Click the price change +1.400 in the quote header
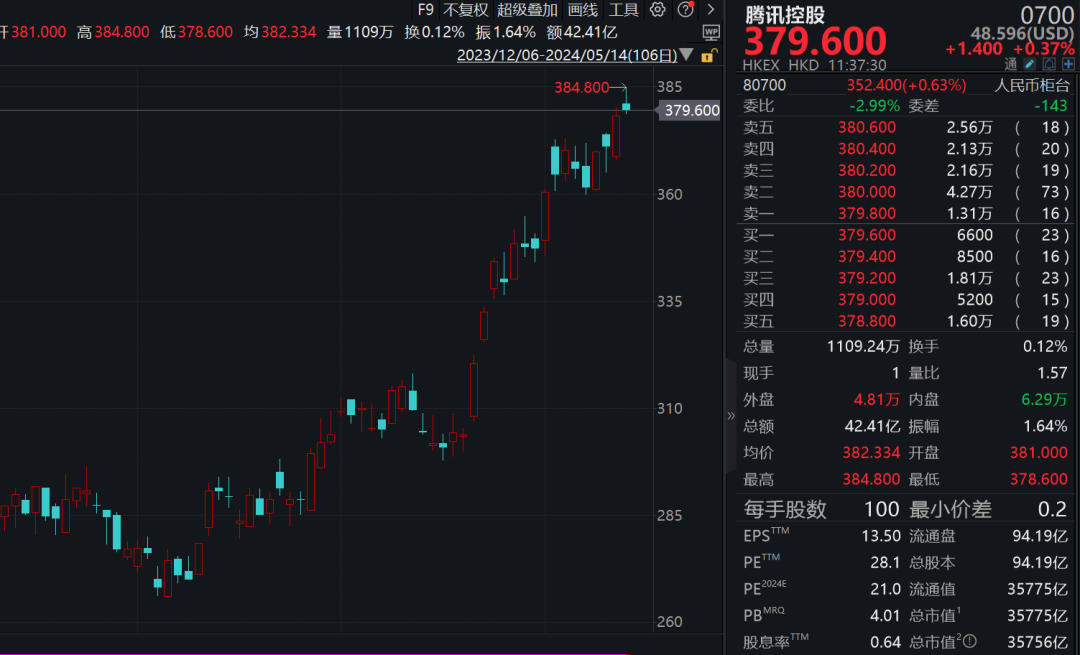The image size is (1080, 655). tap(973, 49)
